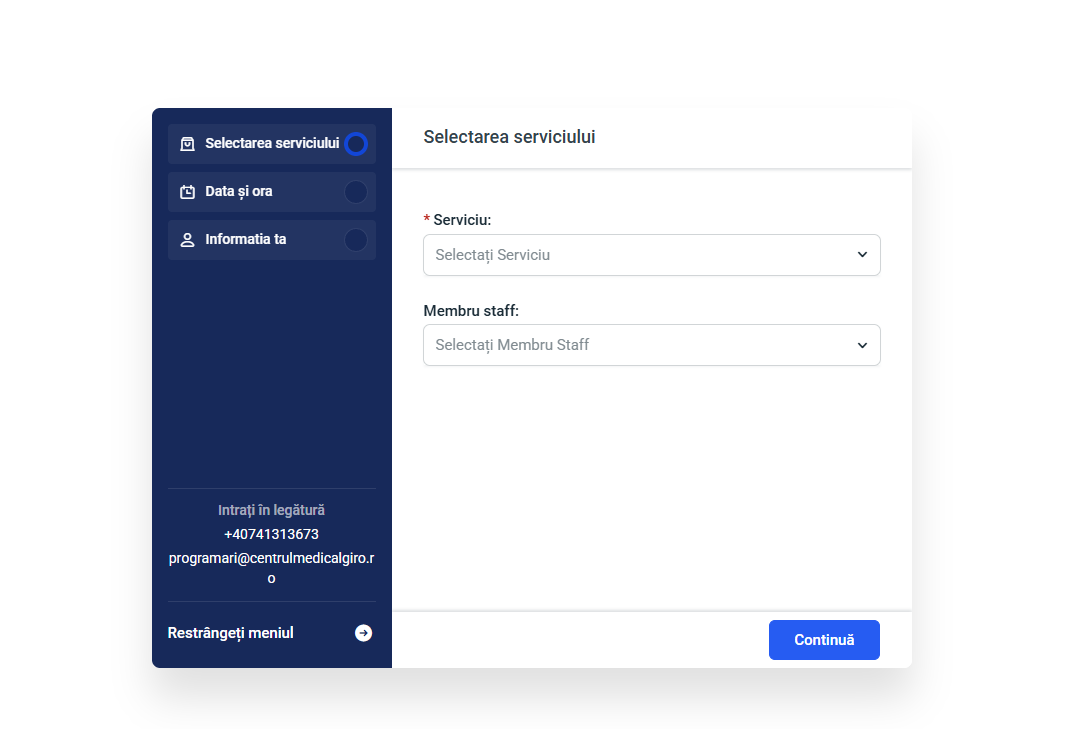Go to the Informatia ta step
The height and width of the screenshot is (729, 1078).
tap(272, 240)
